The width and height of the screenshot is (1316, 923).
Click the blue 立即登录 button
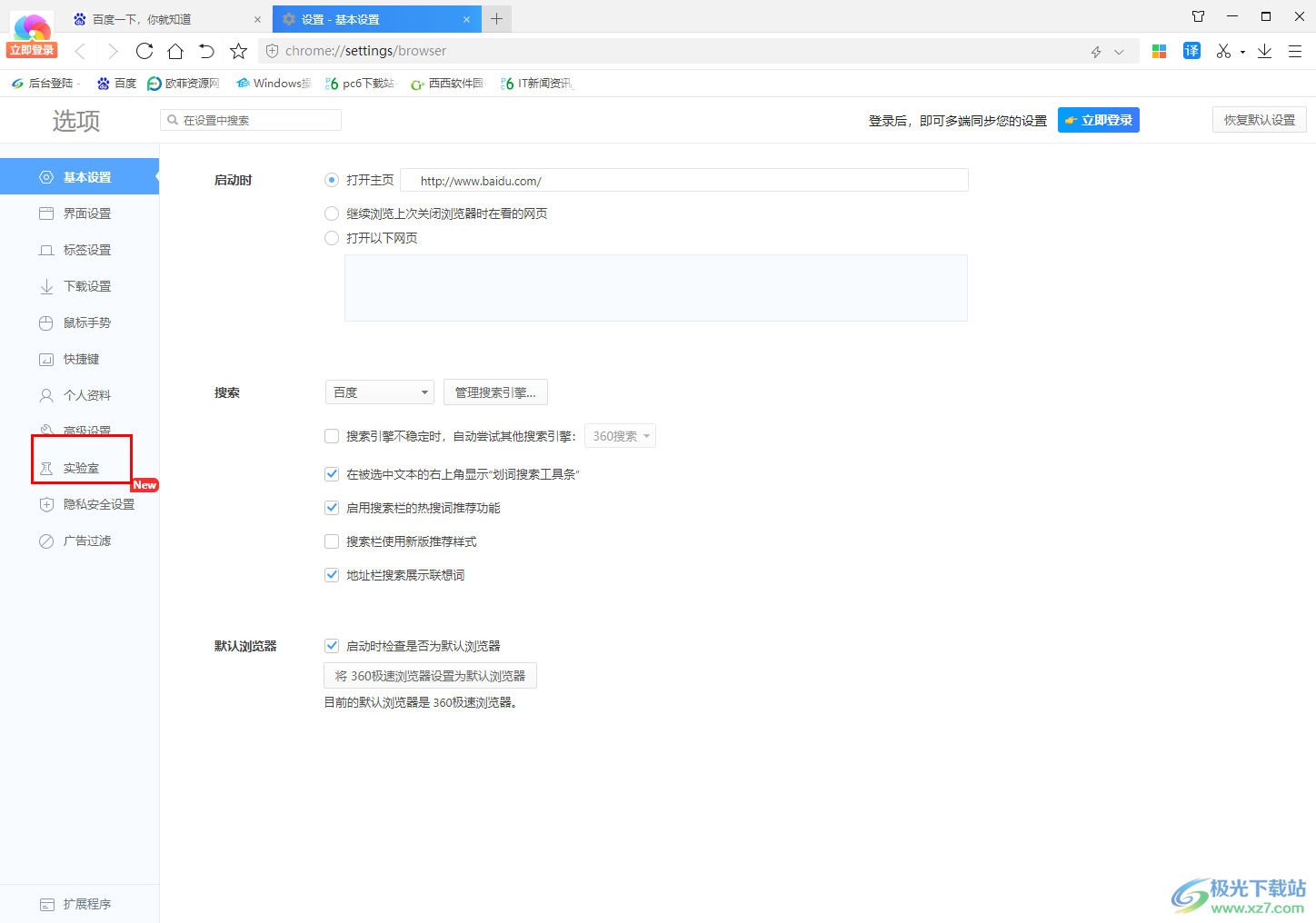click(x=1098, y=120)
